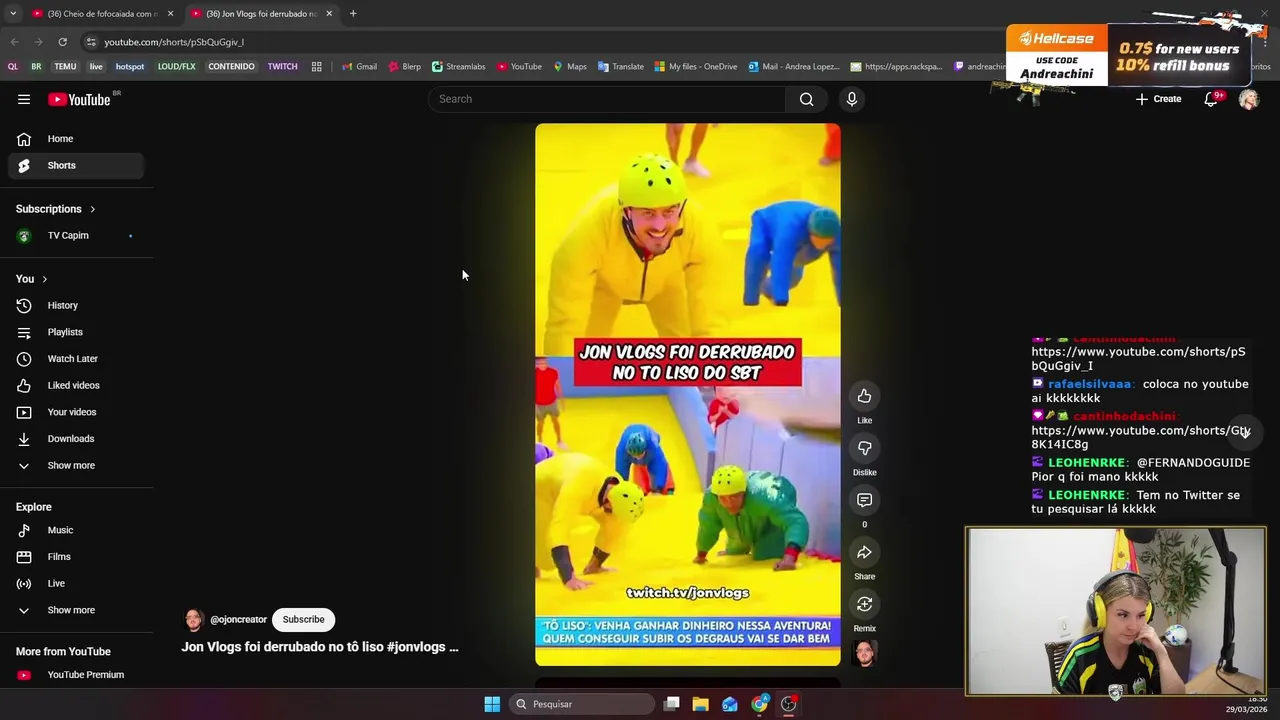Open Task View on taskbar
The image size is (1280, 720).
point(672,704)
